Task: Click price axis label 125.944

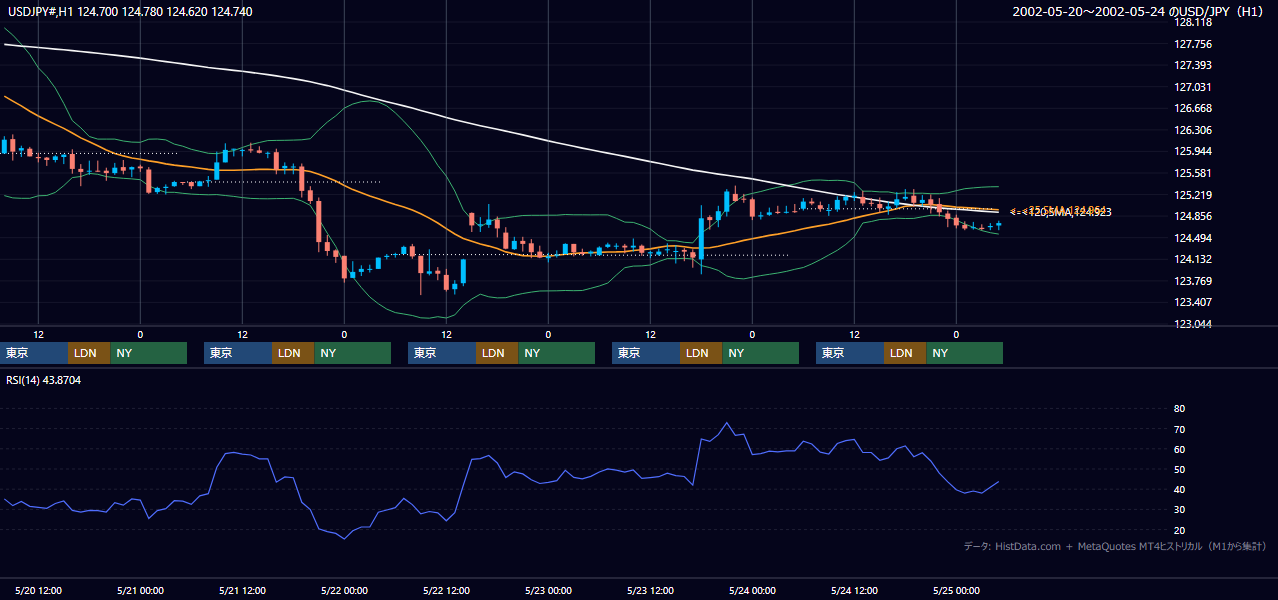Action: click(1193, 151)
